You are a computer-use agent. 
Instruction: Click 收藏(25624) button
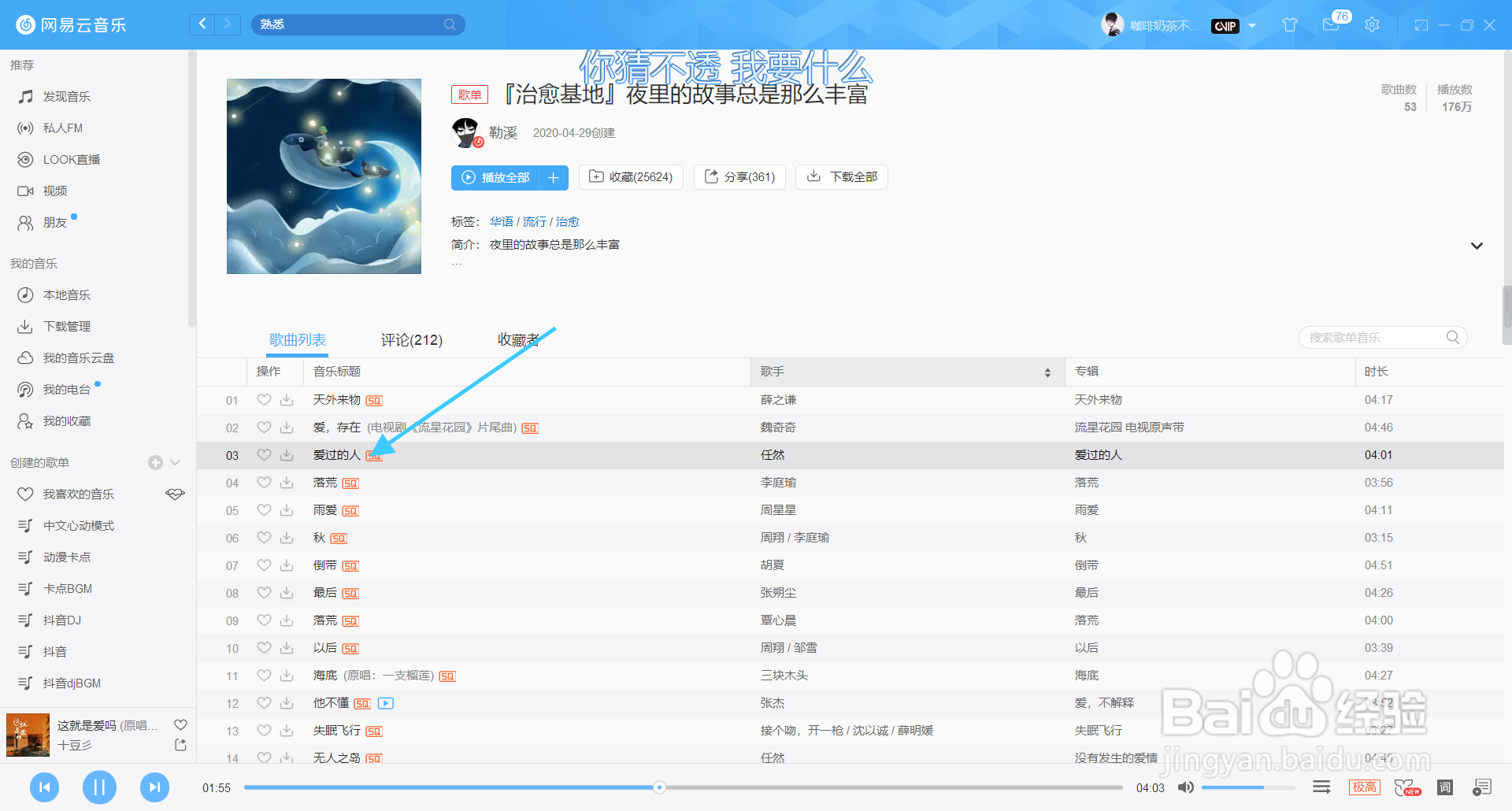coord(631,177)
